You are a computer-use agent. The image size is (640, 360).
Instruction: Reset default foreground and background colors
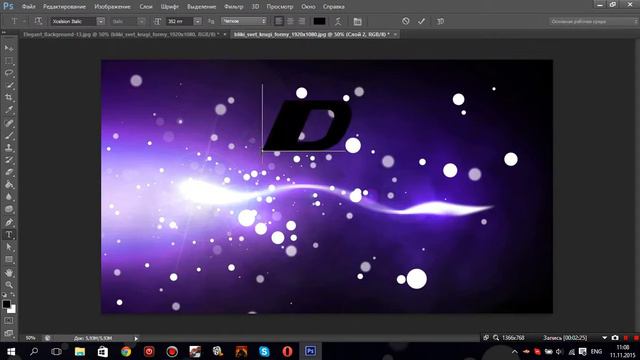point(4,294)
